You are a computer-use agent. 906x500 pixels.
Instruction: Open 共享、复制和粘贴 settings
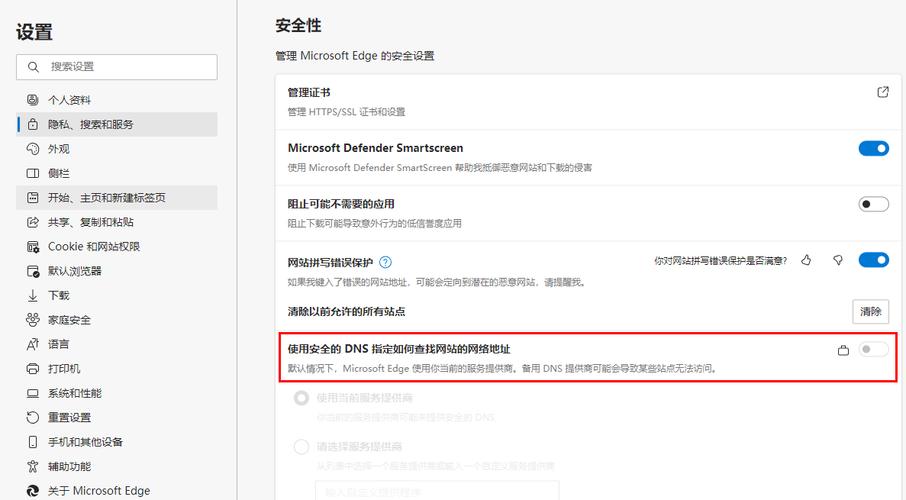pos(117,222)
